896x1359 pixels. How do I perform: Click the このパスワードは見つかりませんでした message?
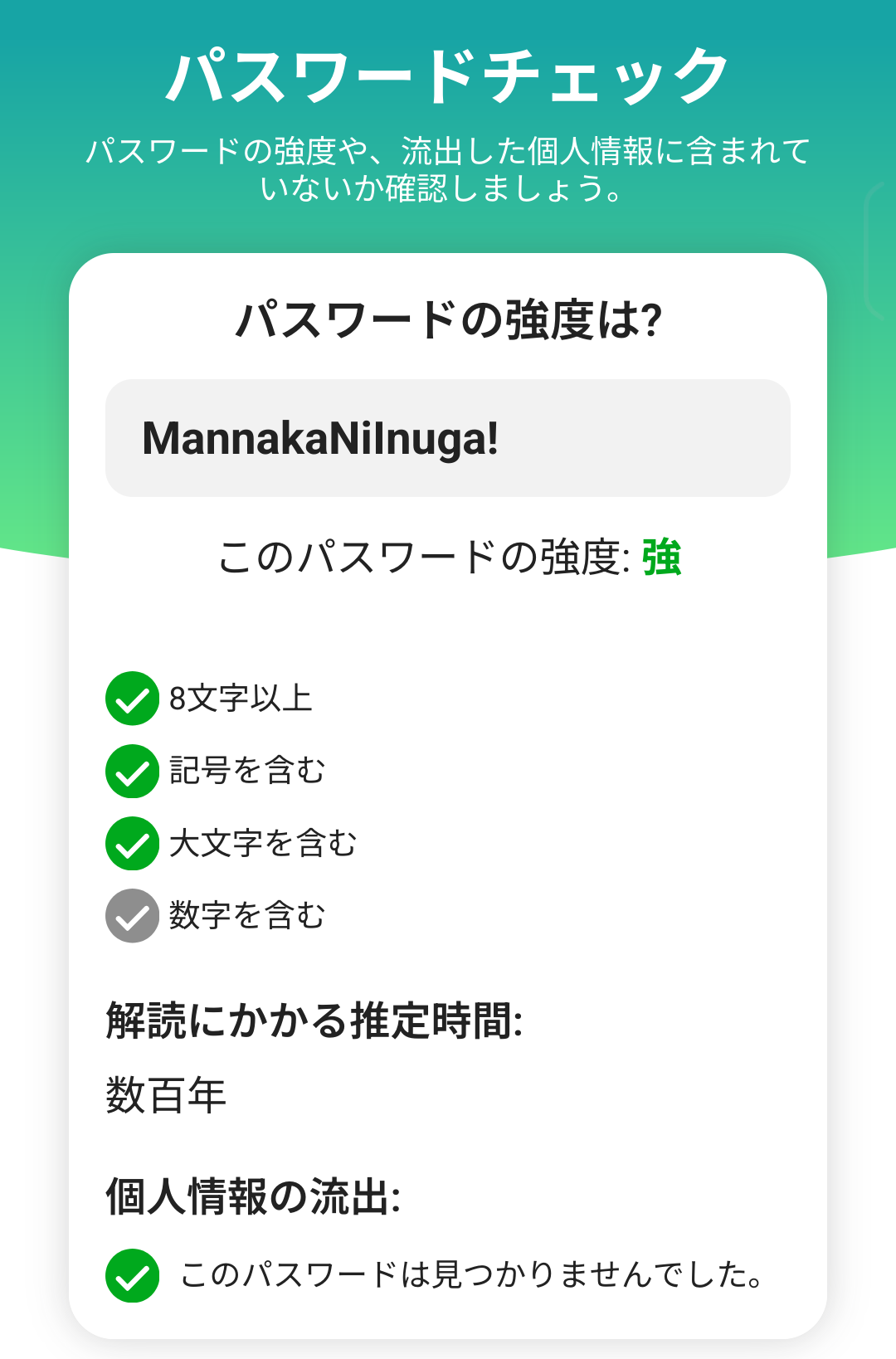pyautogui.click(x=471, y=1275)
